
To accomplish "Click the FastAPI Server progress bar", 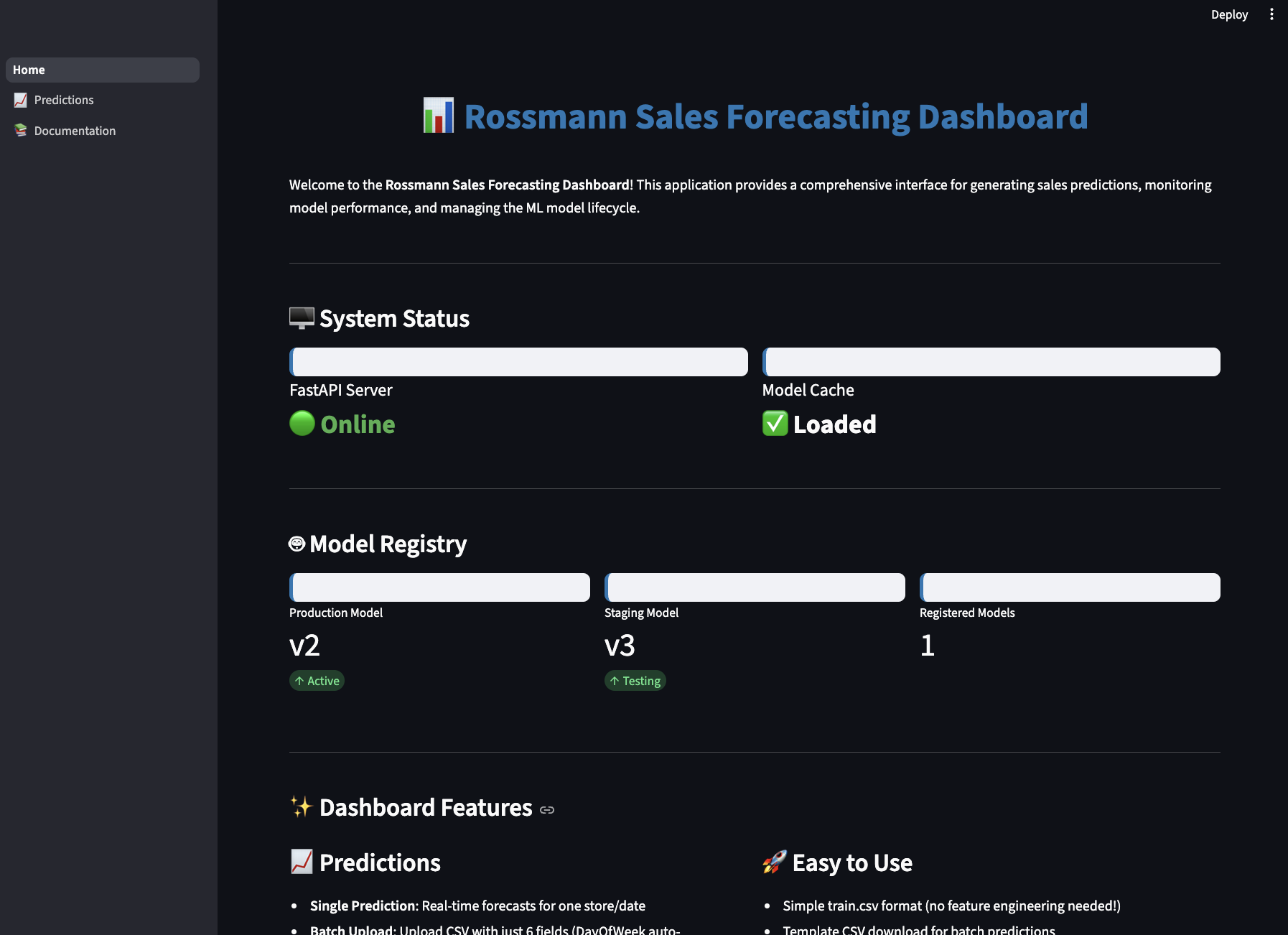I will point(518,362).
